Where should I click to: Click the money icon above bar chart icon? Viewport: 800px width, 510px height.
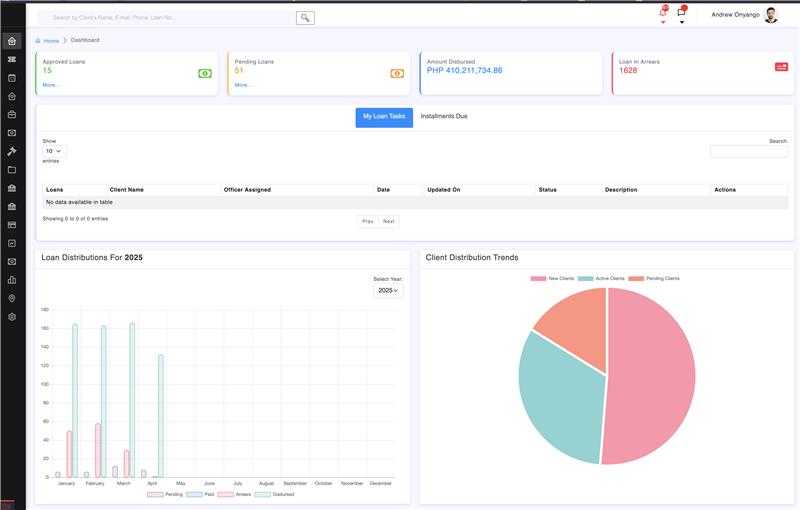tap(12, 261)
